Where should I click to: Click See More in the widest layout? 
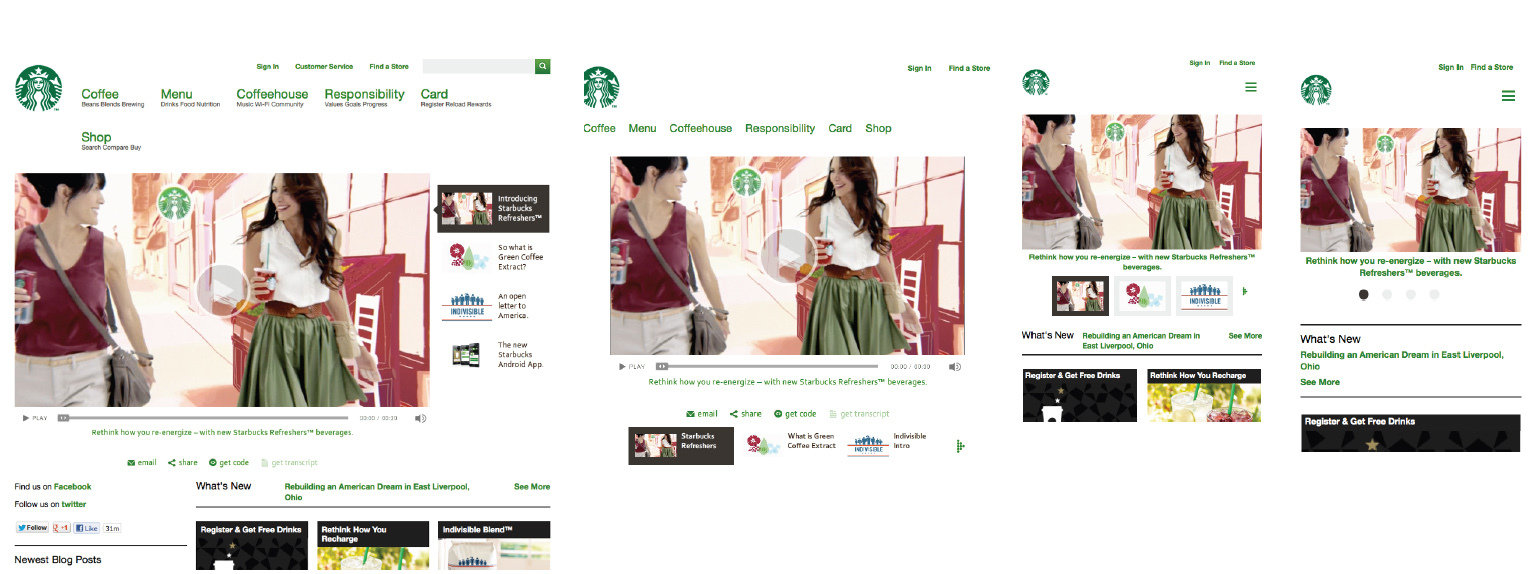532,486
